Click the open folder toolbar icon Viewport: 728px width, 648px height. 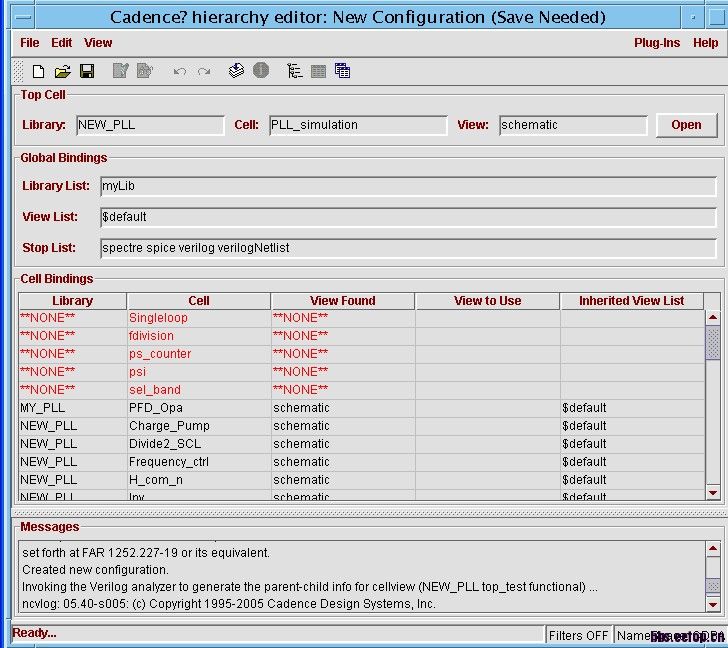(x=62, y=71)
